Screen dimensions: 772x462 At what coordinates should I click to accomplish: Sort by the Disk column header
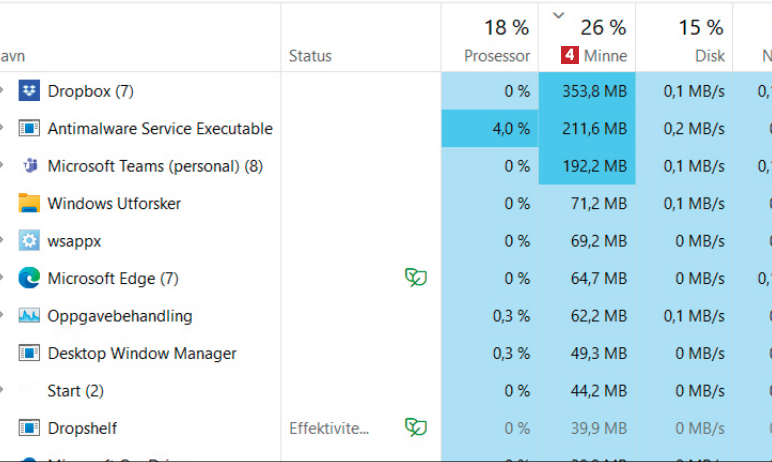[x=709, y=56]
